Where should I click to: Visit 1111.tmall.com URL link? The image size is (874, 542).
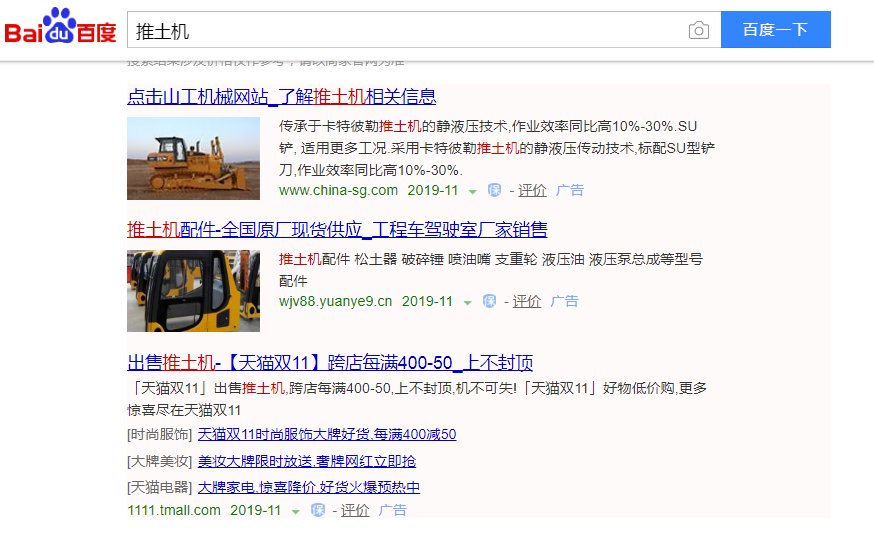click(x=174, y=510)
